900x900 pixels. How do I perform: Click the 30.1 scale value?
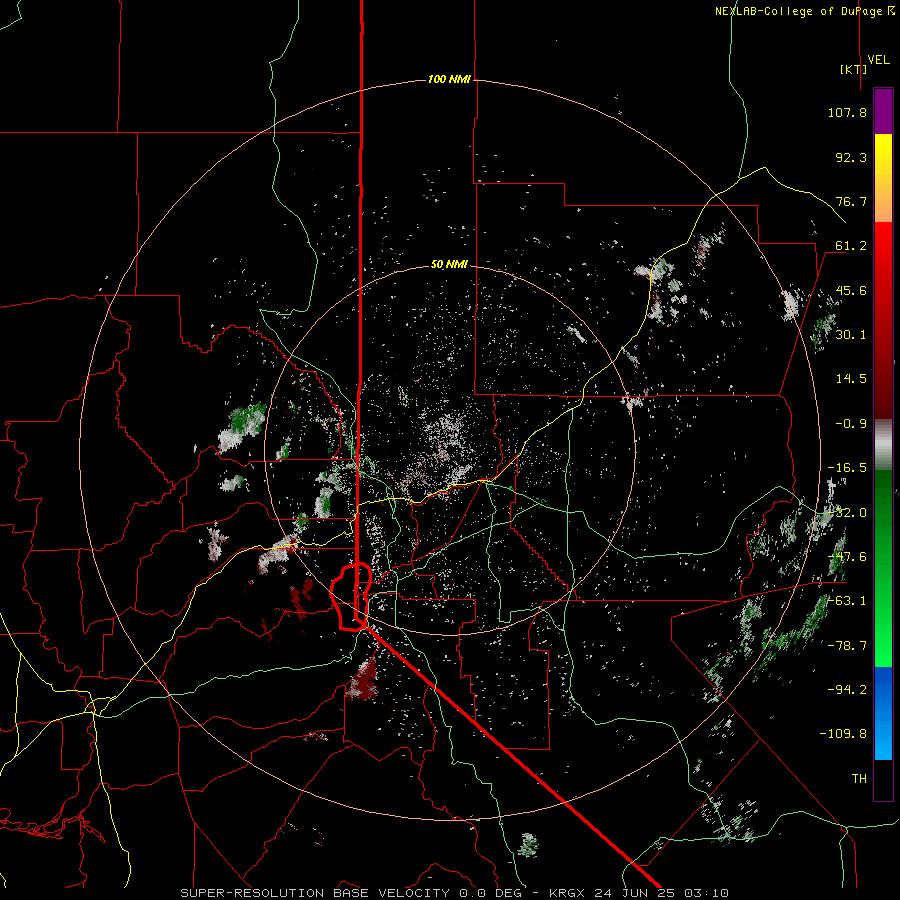point(851,335)
